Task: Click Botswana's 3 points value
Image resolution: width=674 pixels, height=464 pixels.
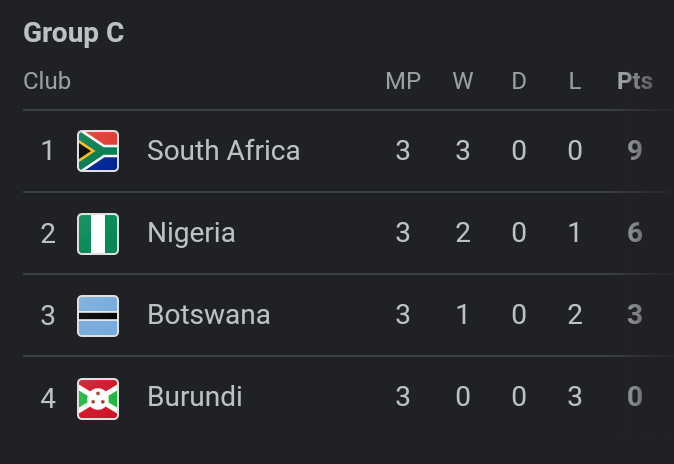Action: (634, 315)
